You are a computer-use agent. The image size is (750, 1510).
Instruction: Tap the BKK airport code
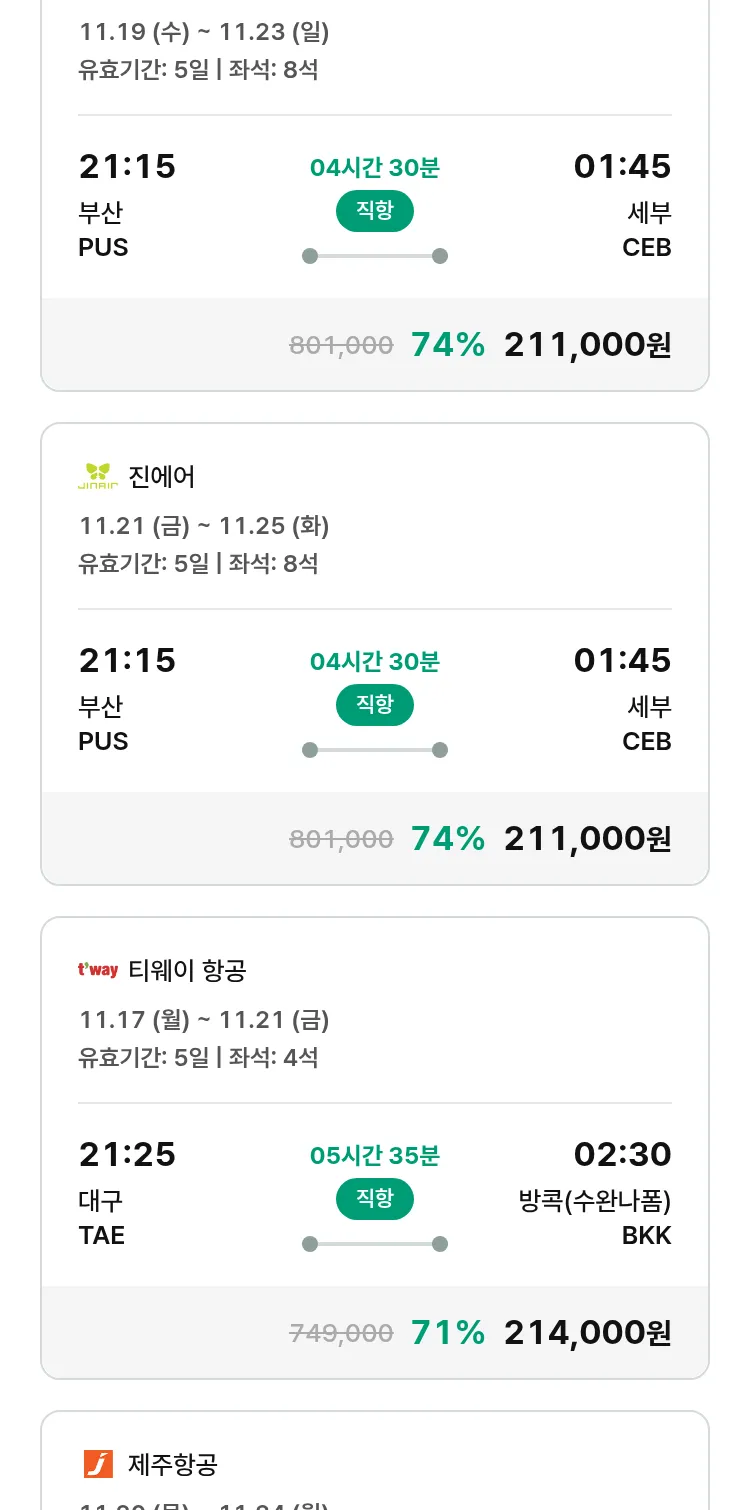pyautogui.click(x=646, y=1235)
